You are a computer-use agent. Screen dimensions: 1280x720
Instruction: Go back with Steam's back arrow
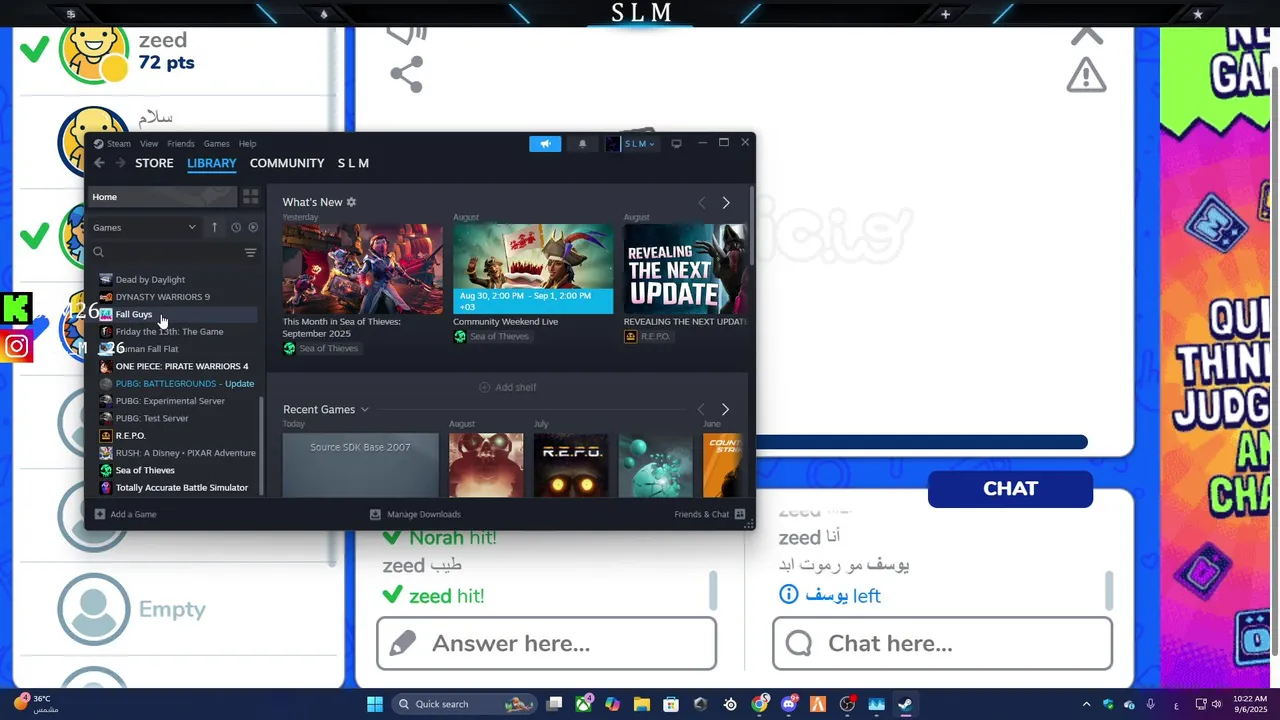click(99, 163)
